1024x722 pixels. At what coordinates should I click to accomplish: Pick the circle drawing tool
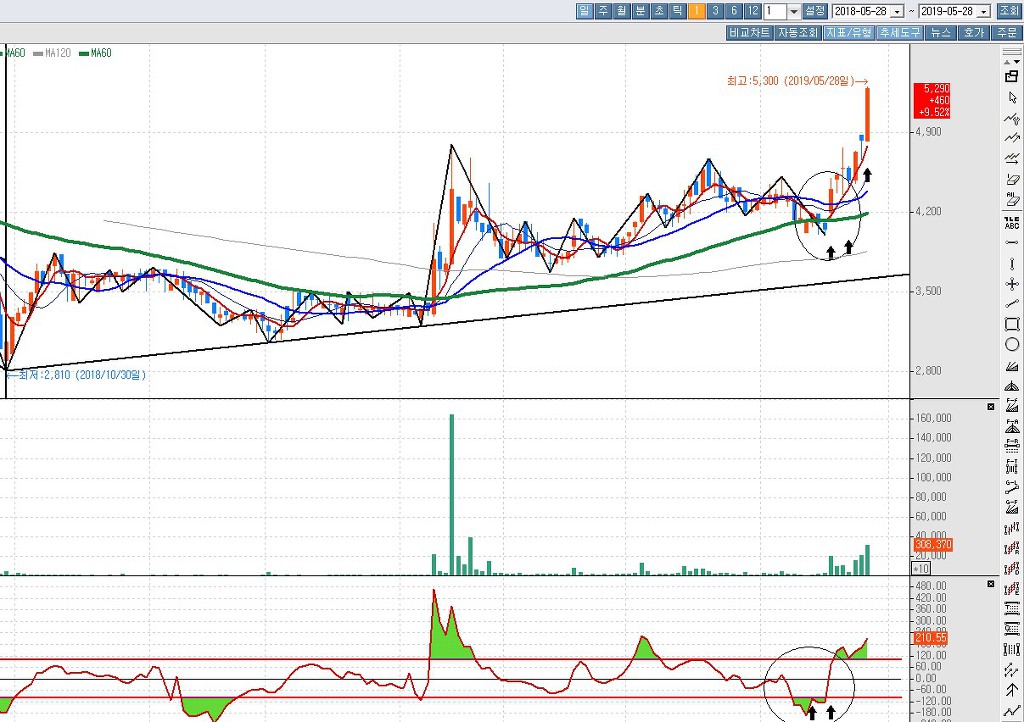tap(1012, 345)
